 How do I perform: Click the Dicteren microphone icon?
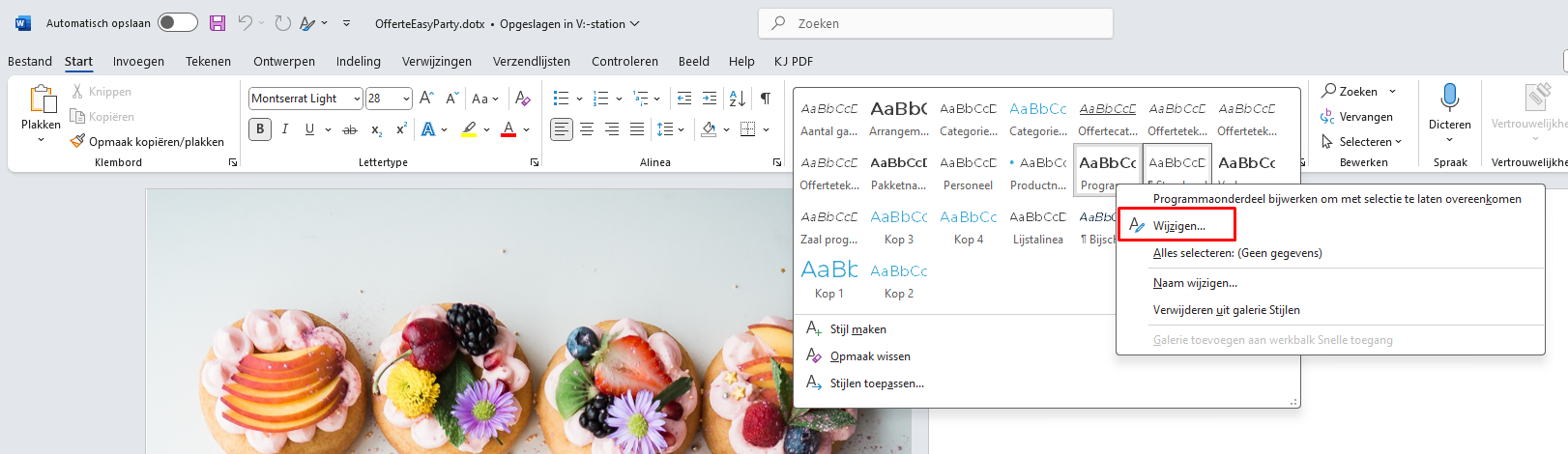pos(1450,99)
